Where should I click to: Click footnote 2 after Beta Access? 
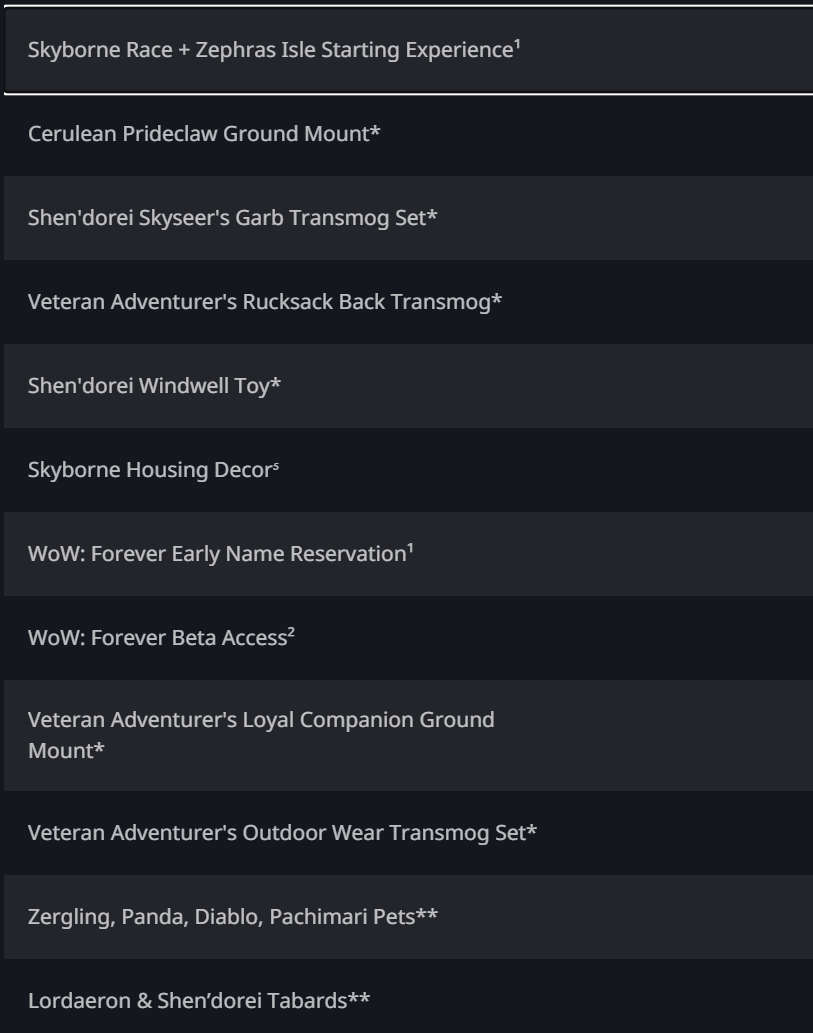click(x=291, y=632)
